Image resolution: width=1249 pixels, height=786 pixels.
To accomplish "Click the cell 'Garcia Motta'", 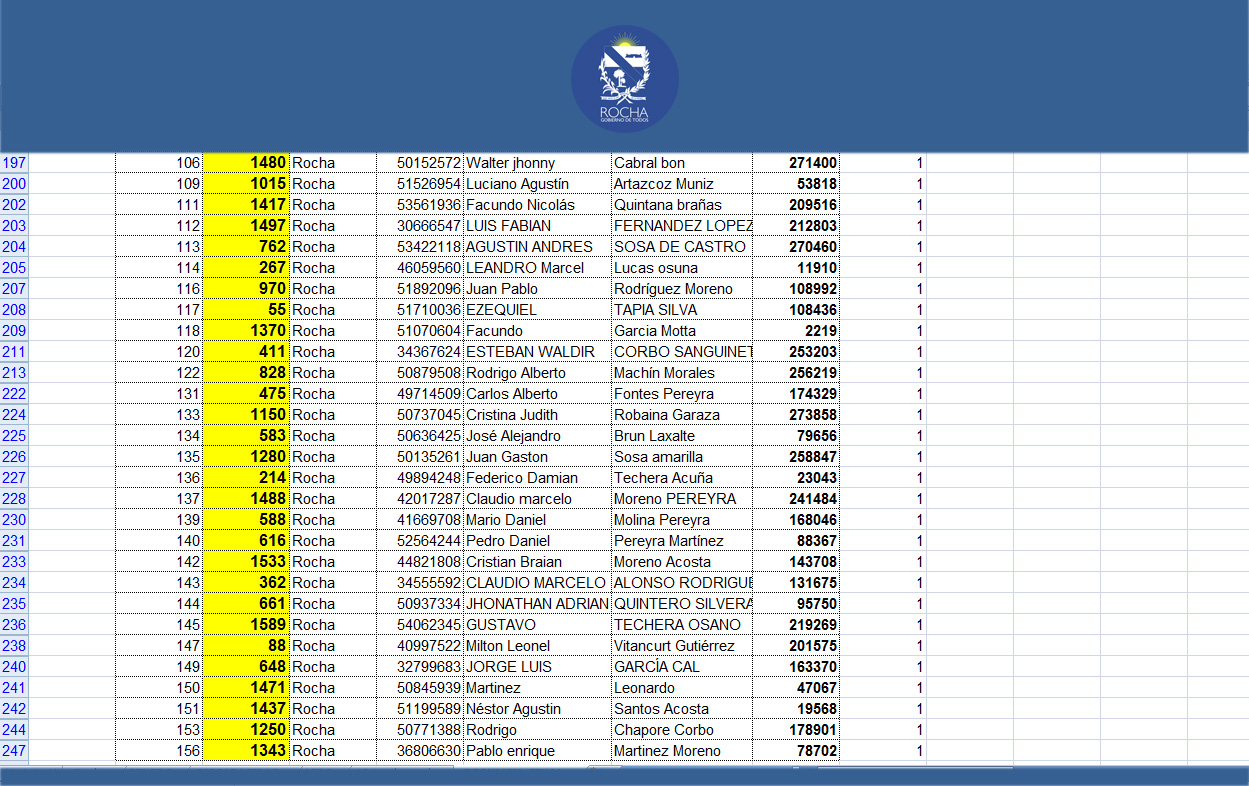I will click(682, 331).
